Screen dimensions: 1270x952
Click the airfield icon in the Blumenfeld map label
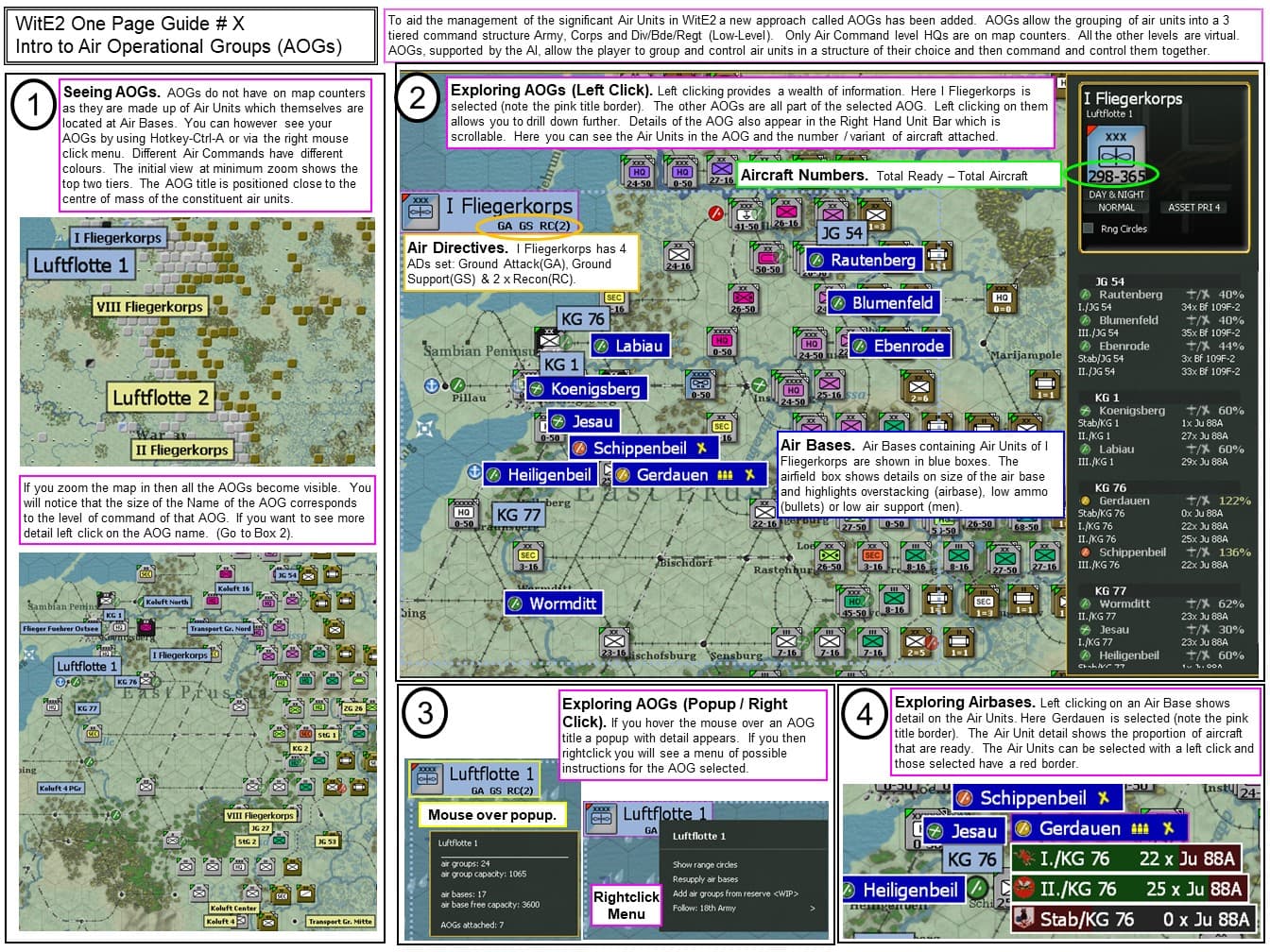coord(837,303)
